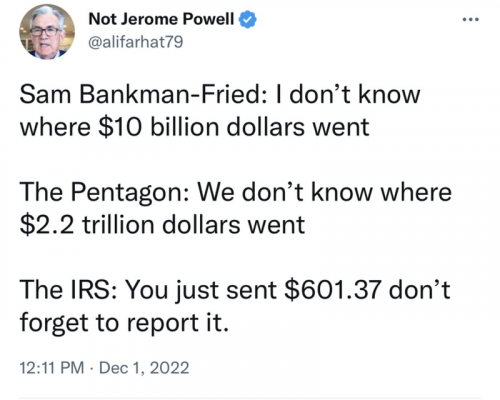The image size is (500, 400).
Task: Click The IRS text in tweet
Action: (x=65, y=289)
